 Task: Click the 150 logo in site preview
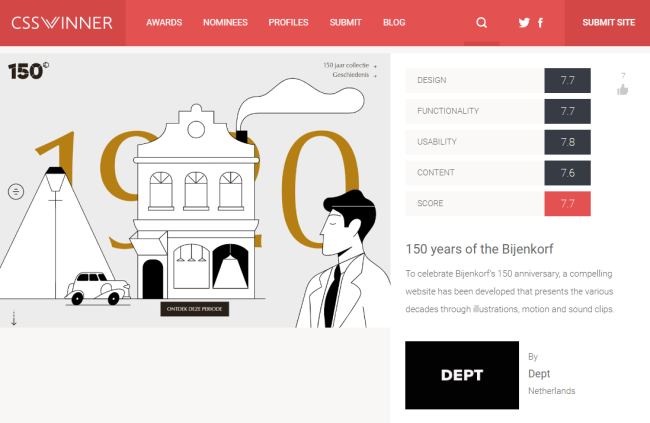coord(29,71)
